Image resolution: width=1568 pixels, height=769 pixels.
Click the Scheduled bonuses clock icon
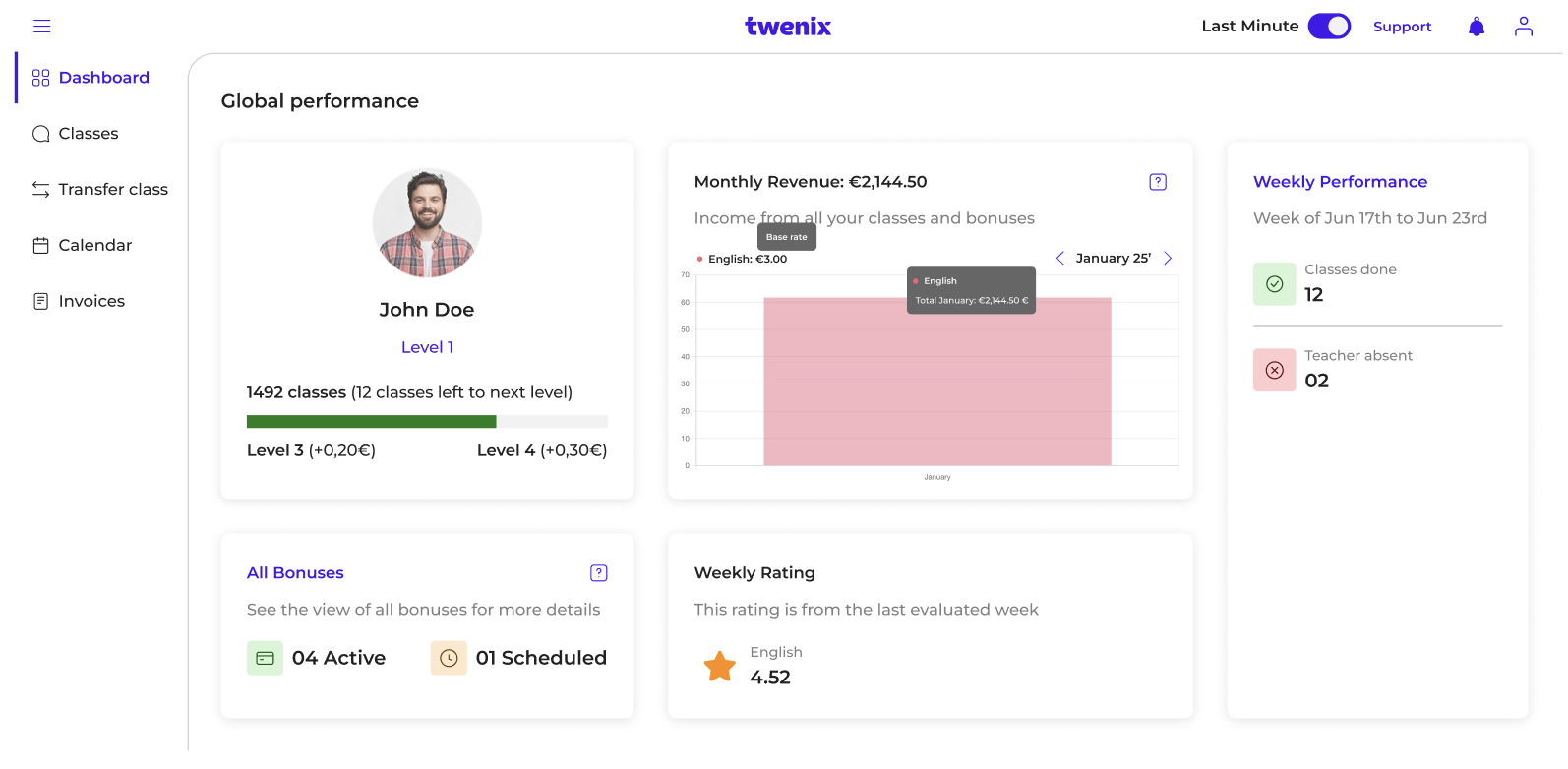click(x=449, y=658)
